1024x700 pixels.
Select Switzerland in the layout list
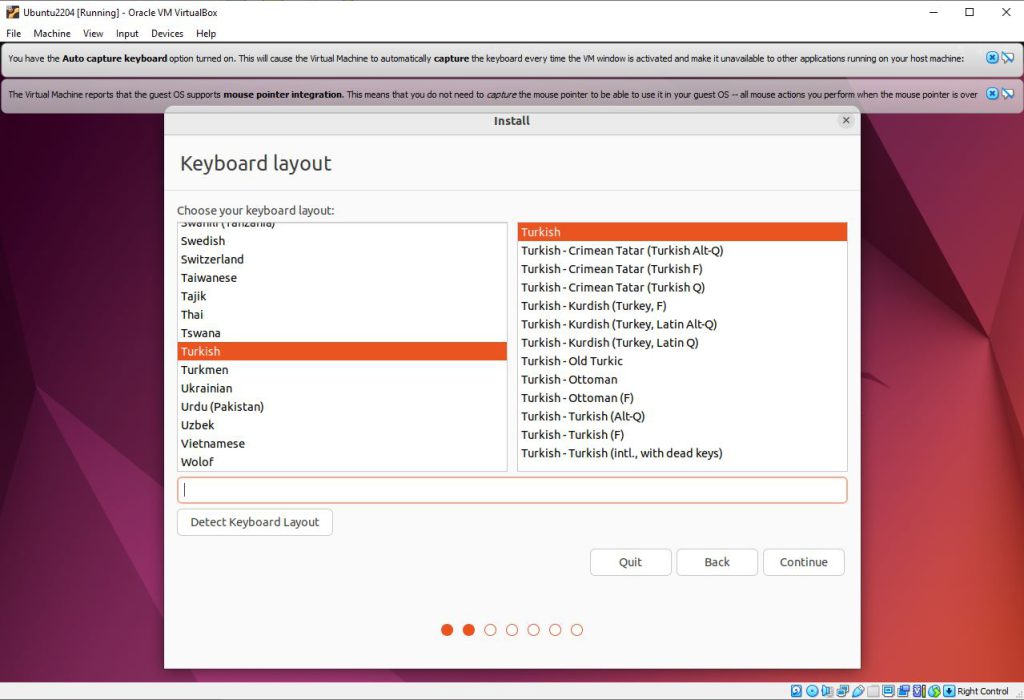(342, 259)
